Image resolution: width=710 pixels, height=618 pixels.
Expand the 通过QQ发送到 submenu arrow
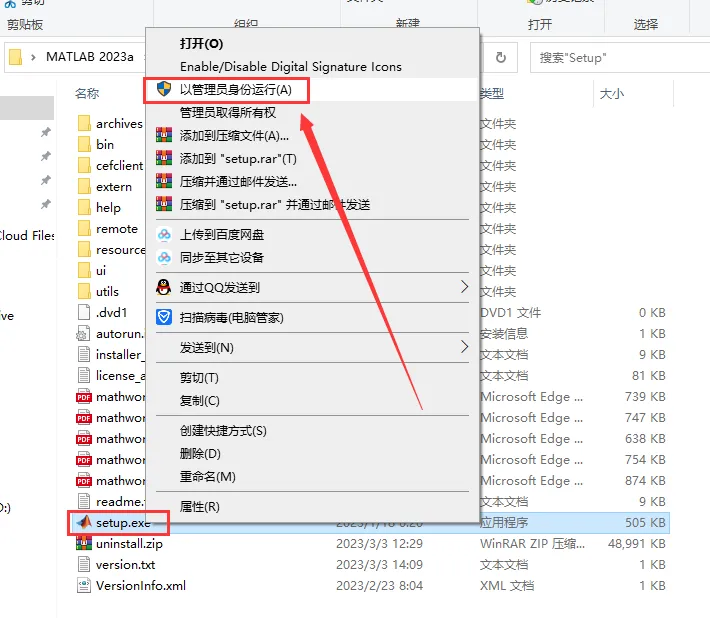(x=464, y=287)
